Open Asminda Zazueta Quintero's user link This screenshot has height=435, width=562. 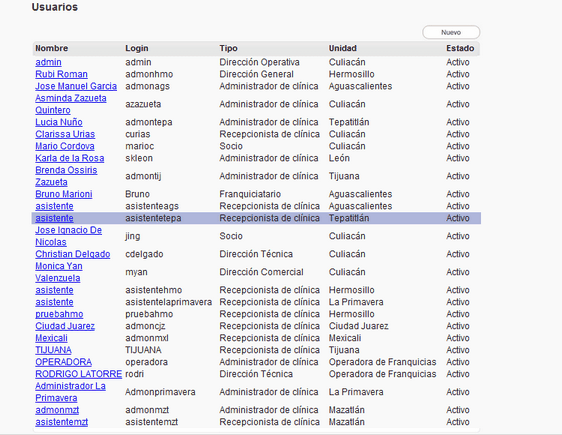(71, 104)
